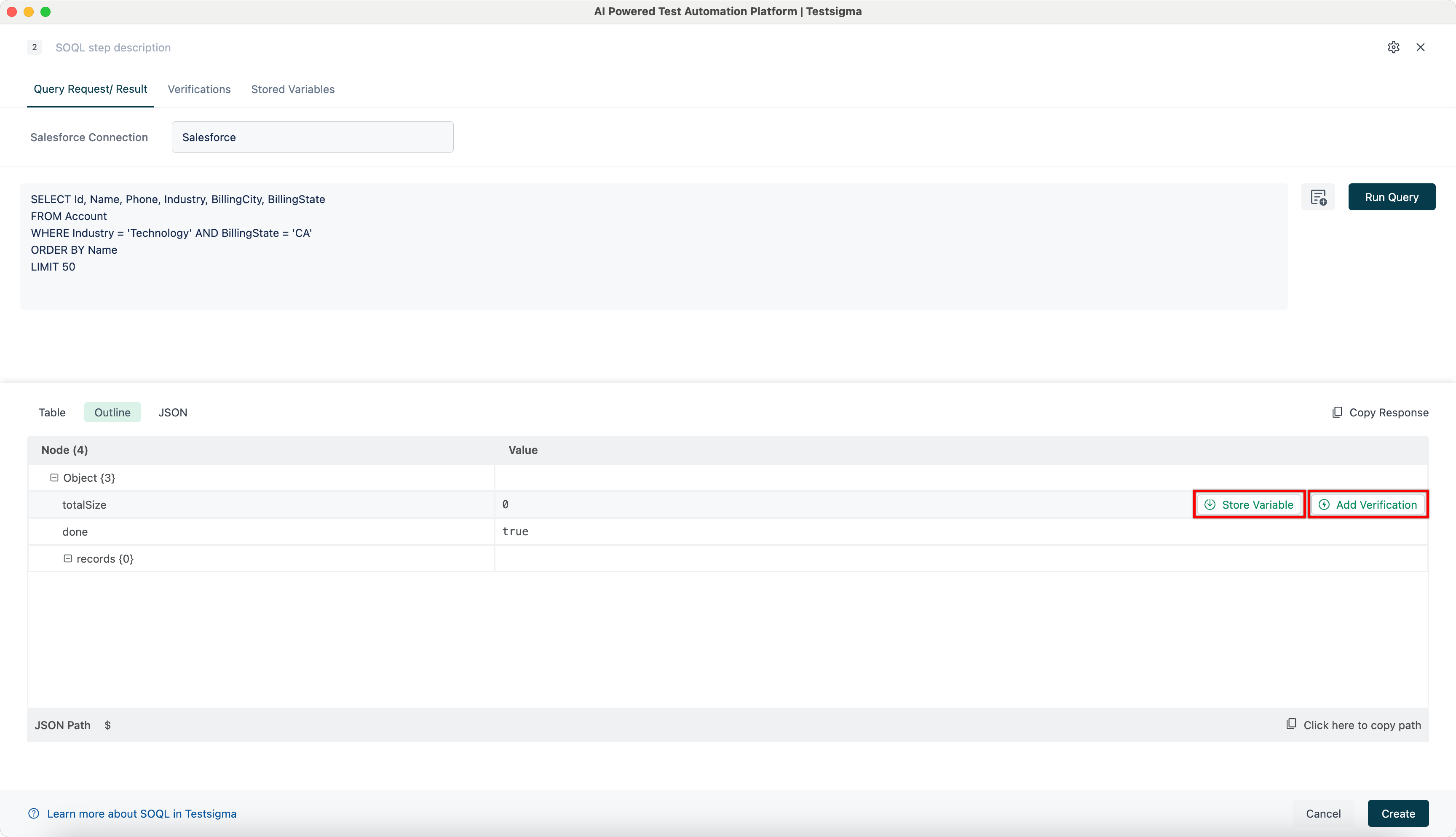Collapse the records {0} node
Screen dimensions: 1456x837
[x=68, y=558]
